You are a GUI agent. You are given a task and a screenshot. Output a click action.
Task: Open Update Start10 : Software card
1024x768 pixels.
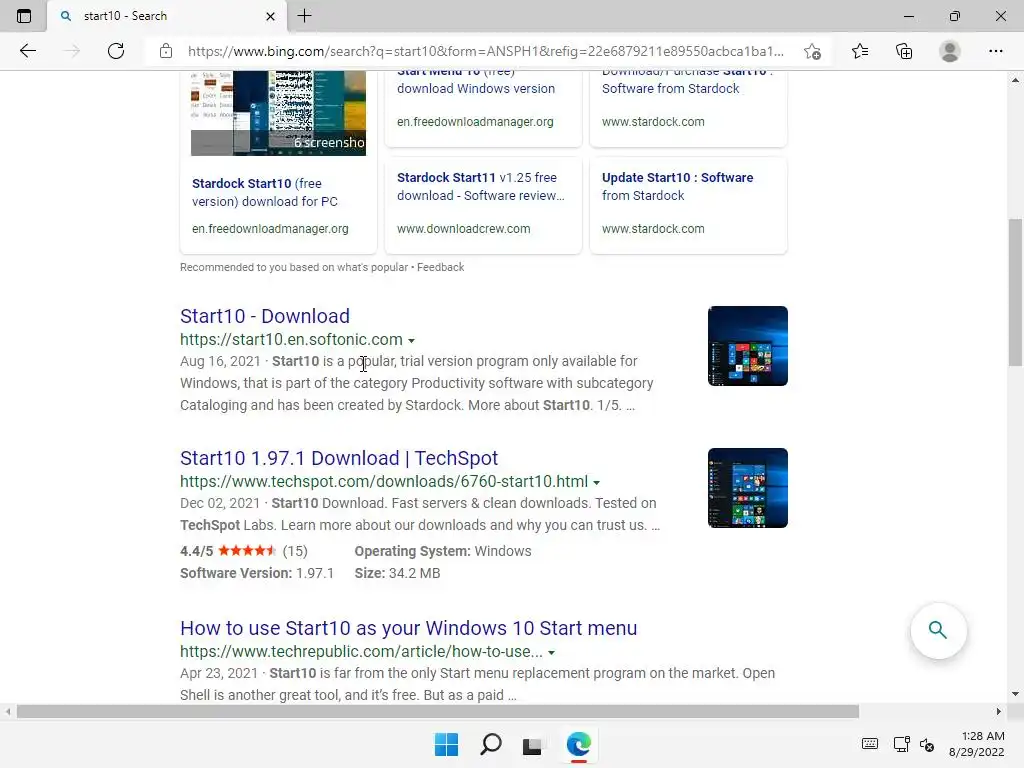click(x=688, y=204)
